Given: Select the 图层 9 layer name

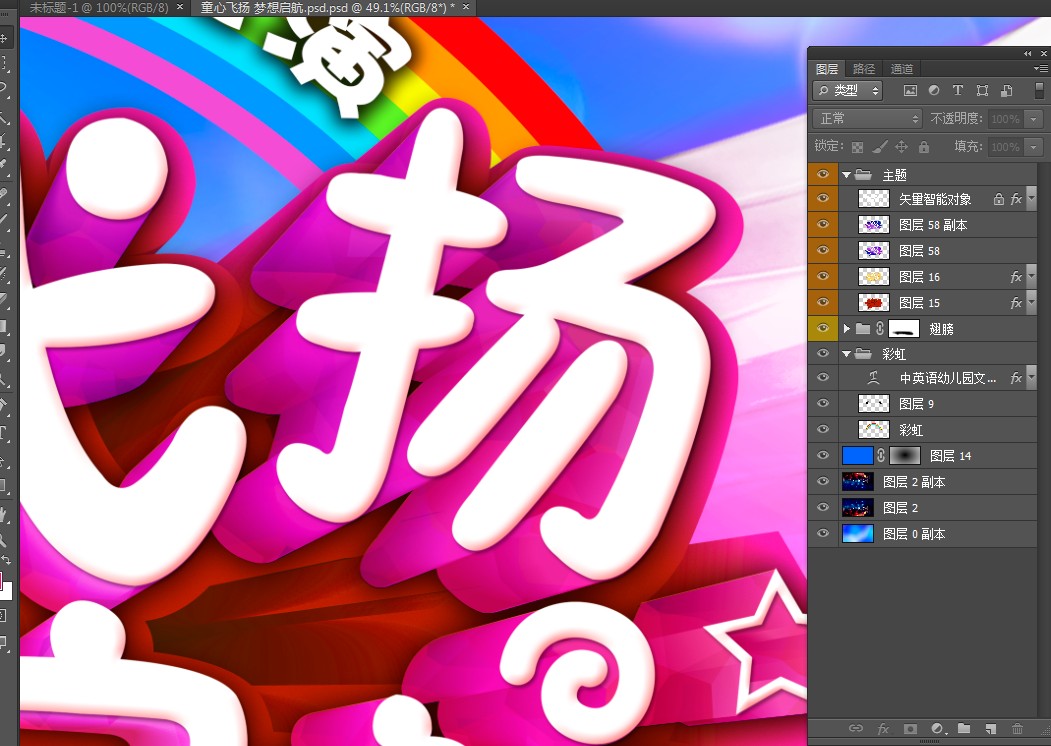Looking at the screenshot, I should pyautogui.click(x=916, y=404).
